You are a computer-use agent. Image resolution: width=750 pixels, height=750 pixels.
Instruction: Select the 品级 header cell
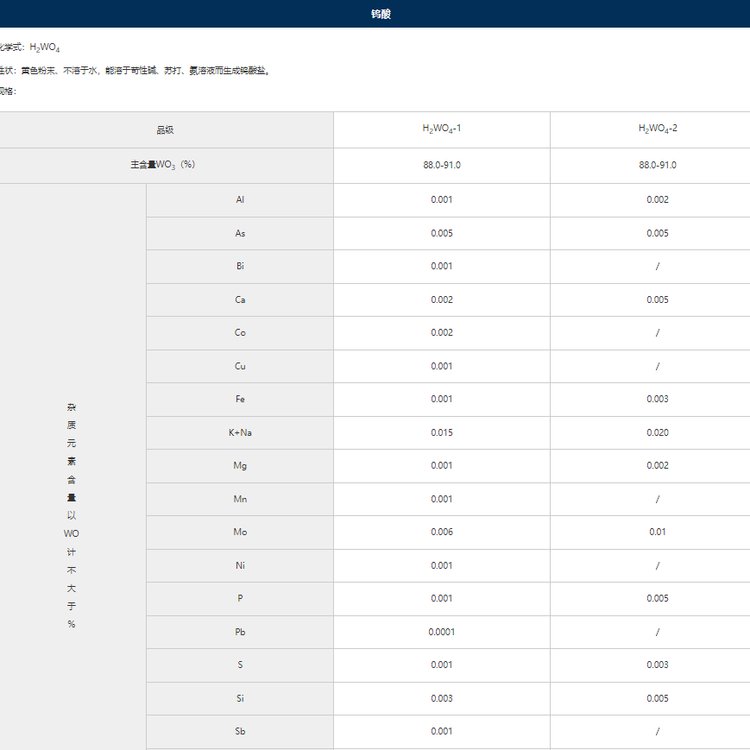tap(165, 130)
